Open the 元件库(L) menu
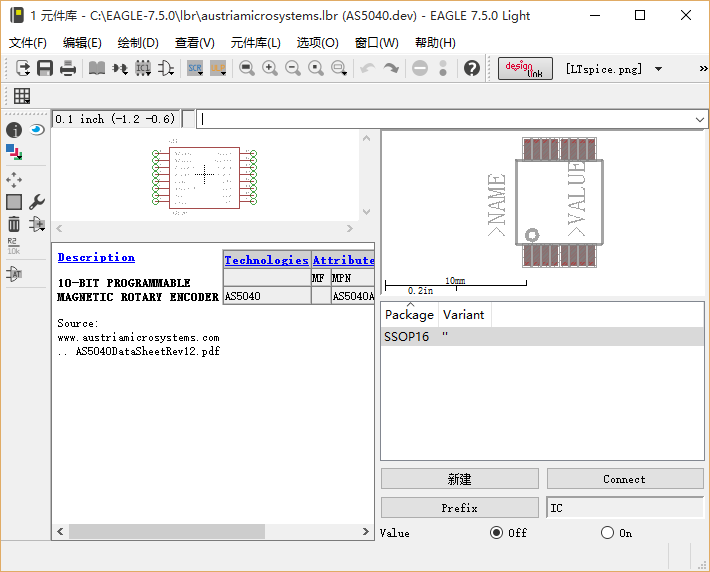Viewport: 710px width, 572px height. (255, 43)
